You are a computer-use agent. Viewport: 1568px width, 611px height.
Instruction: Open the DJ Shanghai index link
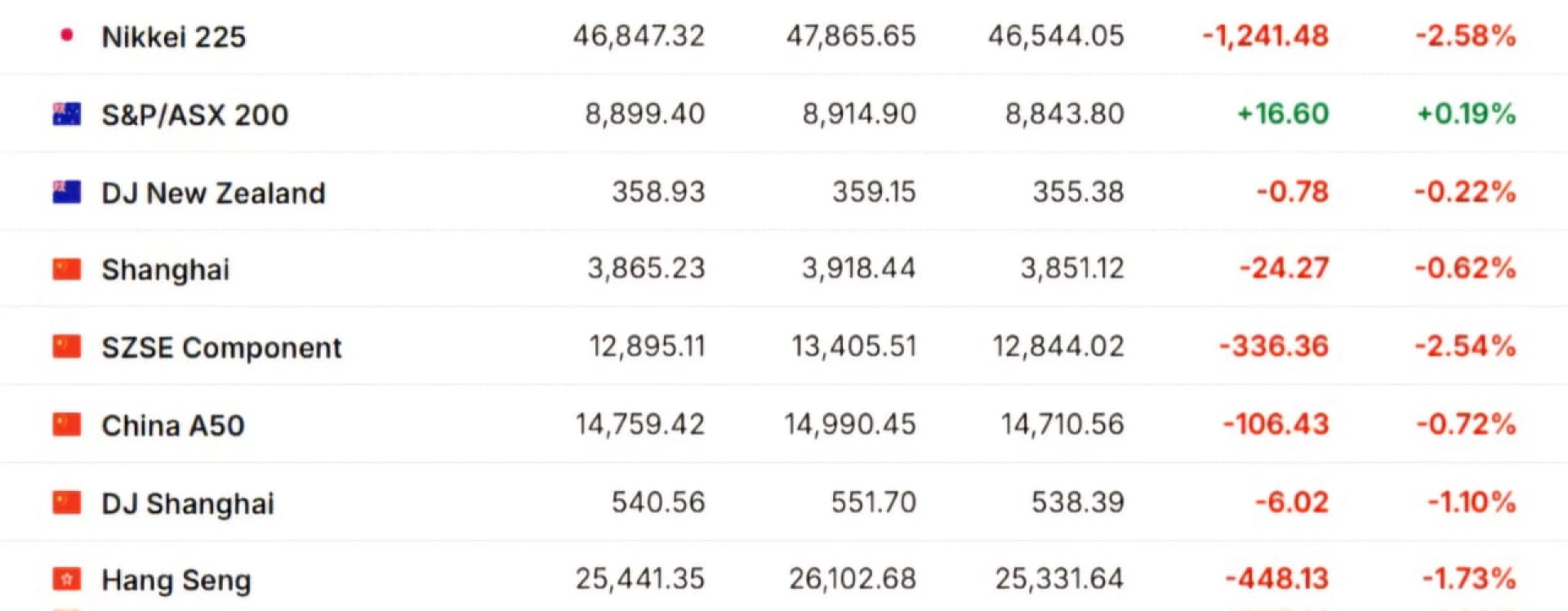187,504
